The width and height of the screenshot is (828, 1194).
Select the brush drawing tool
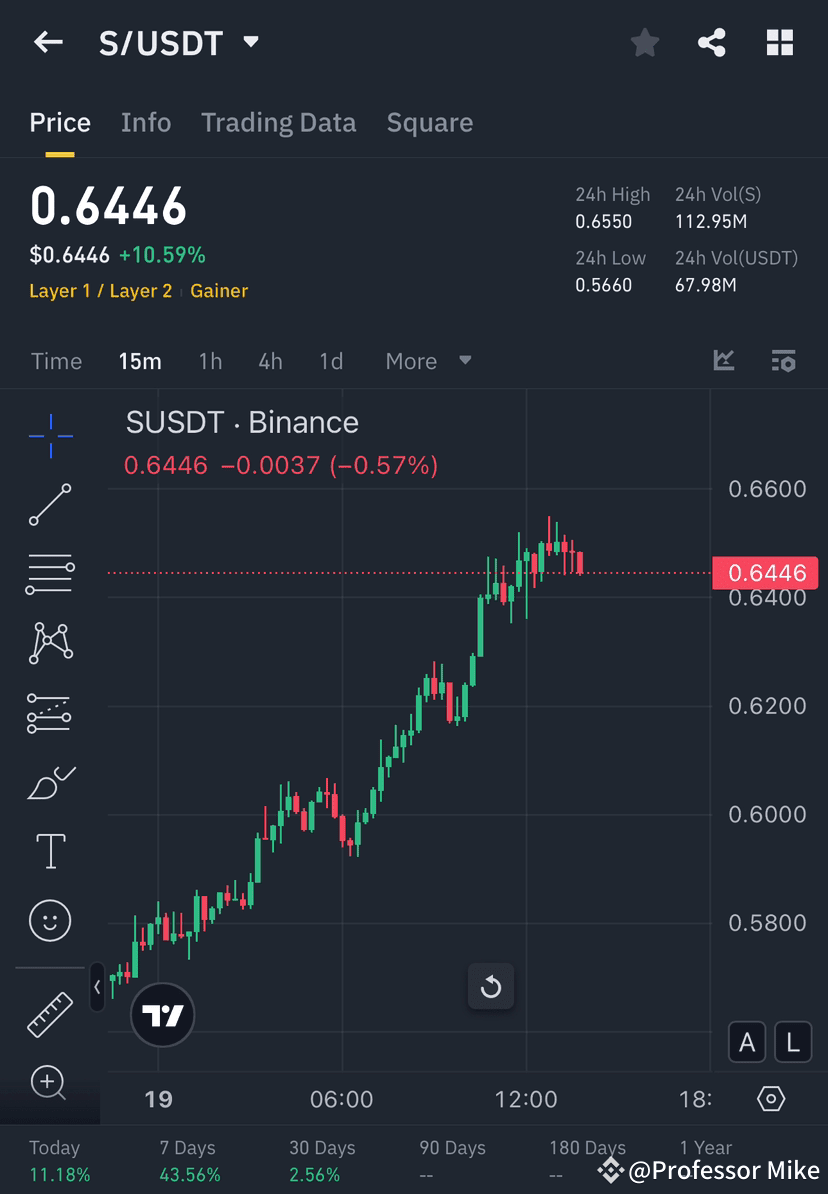pos(50,782)
